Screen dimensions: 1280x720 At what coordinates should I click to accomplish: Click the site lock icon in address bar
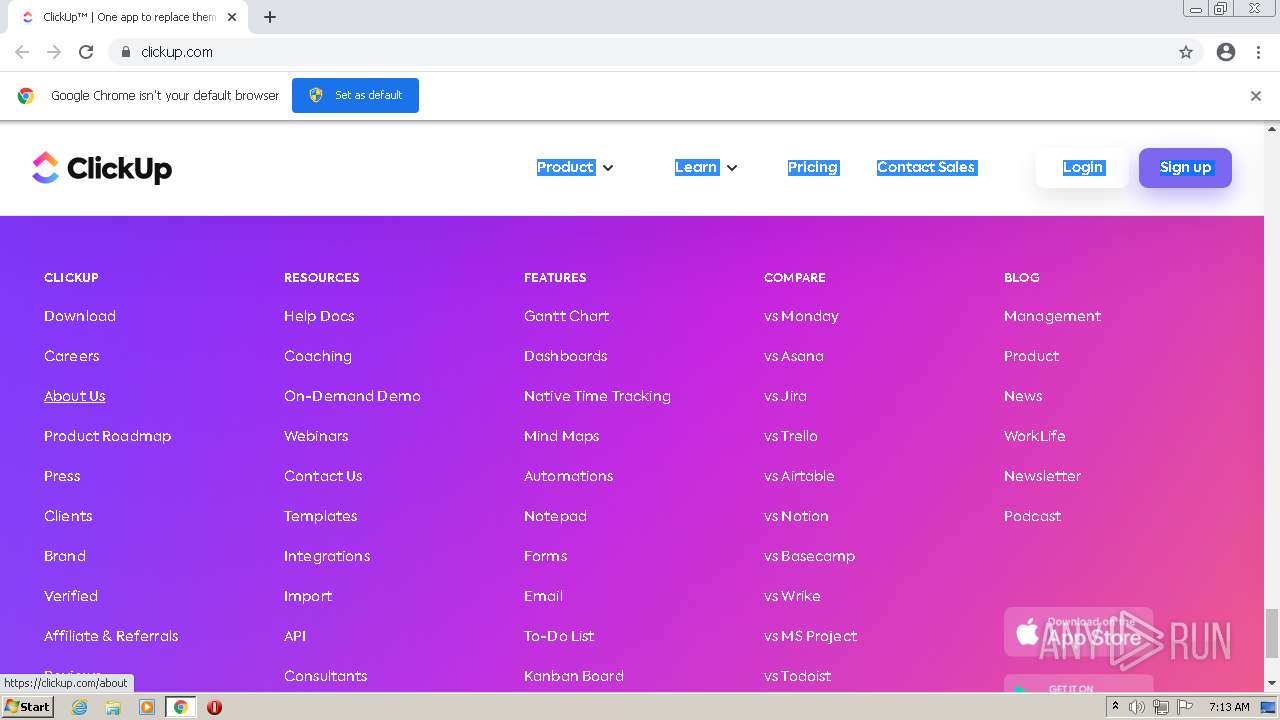tap(125, 52)
